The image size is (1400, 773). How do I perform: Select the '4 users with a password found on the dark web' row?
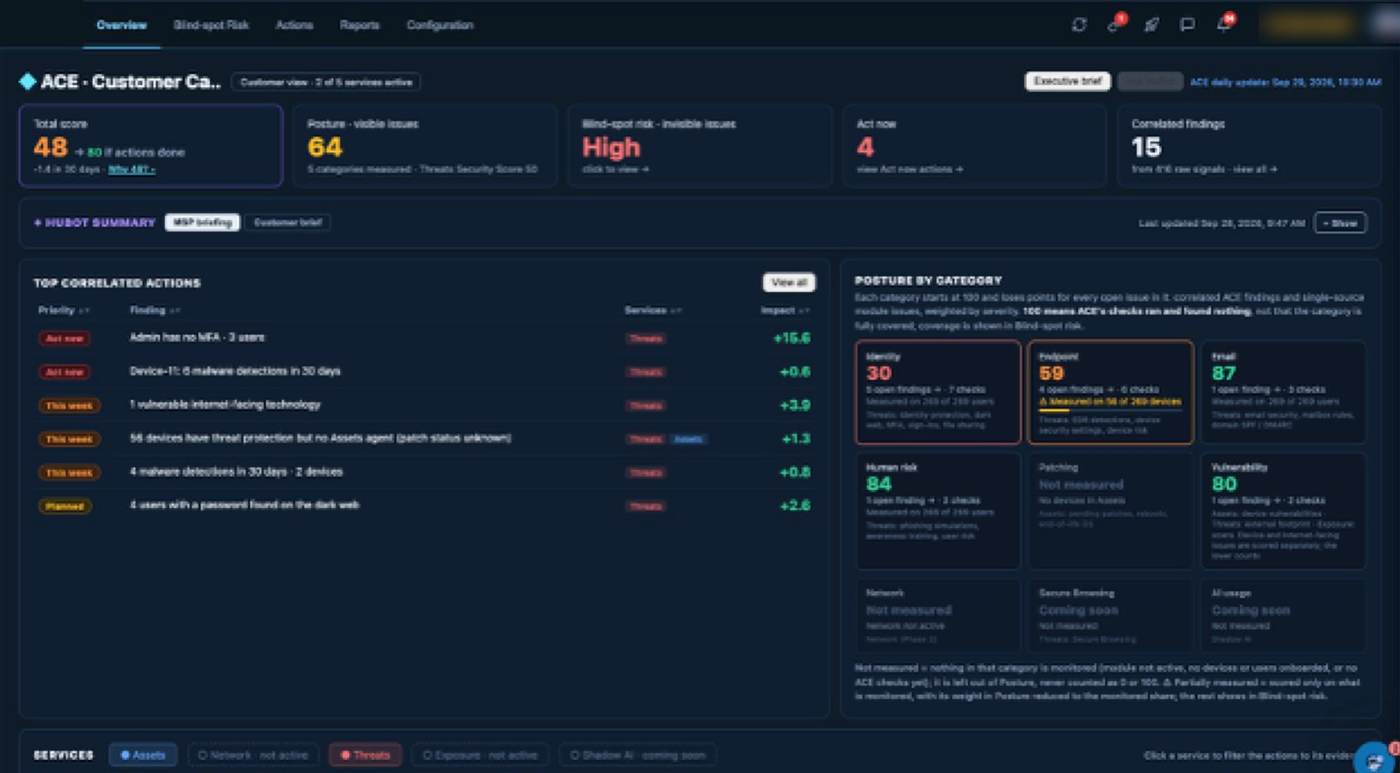click(x=424, y=506)
